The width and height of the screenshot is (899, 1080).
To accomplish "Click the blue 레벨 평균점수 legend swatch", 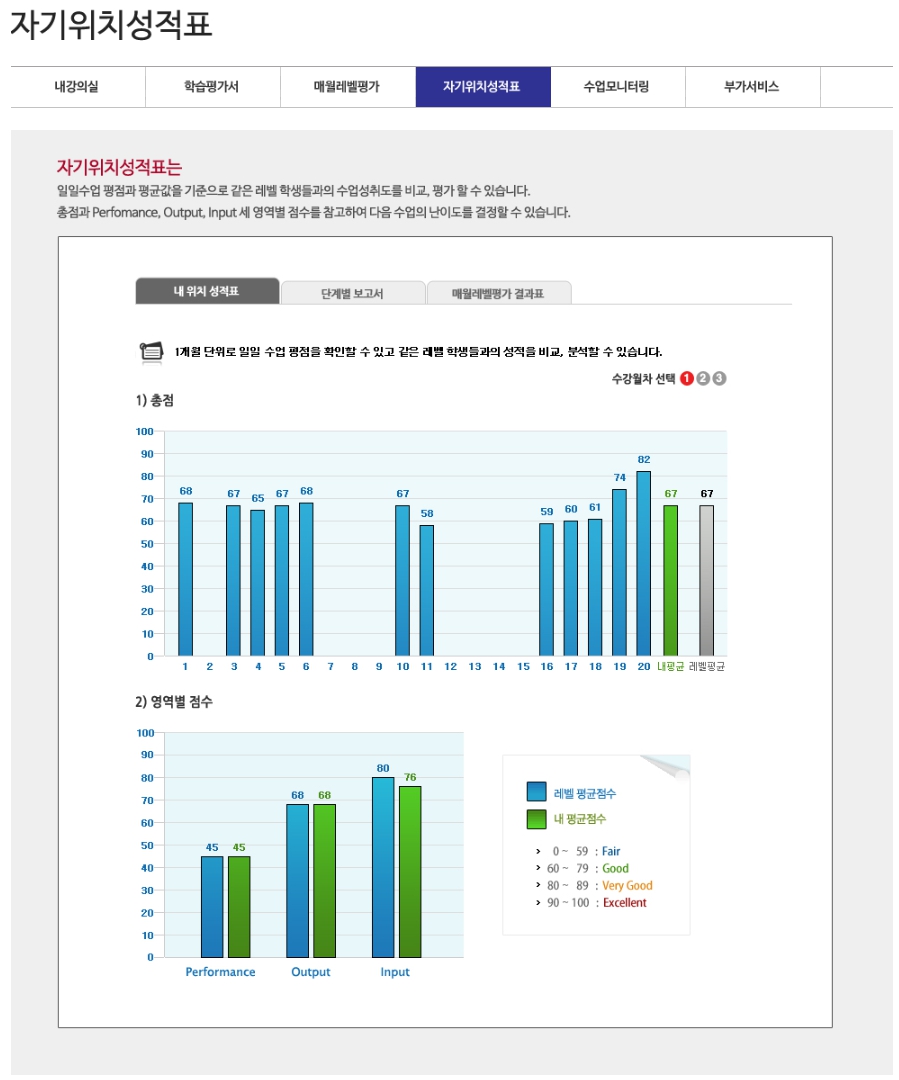I will click(x=537, y=793).
